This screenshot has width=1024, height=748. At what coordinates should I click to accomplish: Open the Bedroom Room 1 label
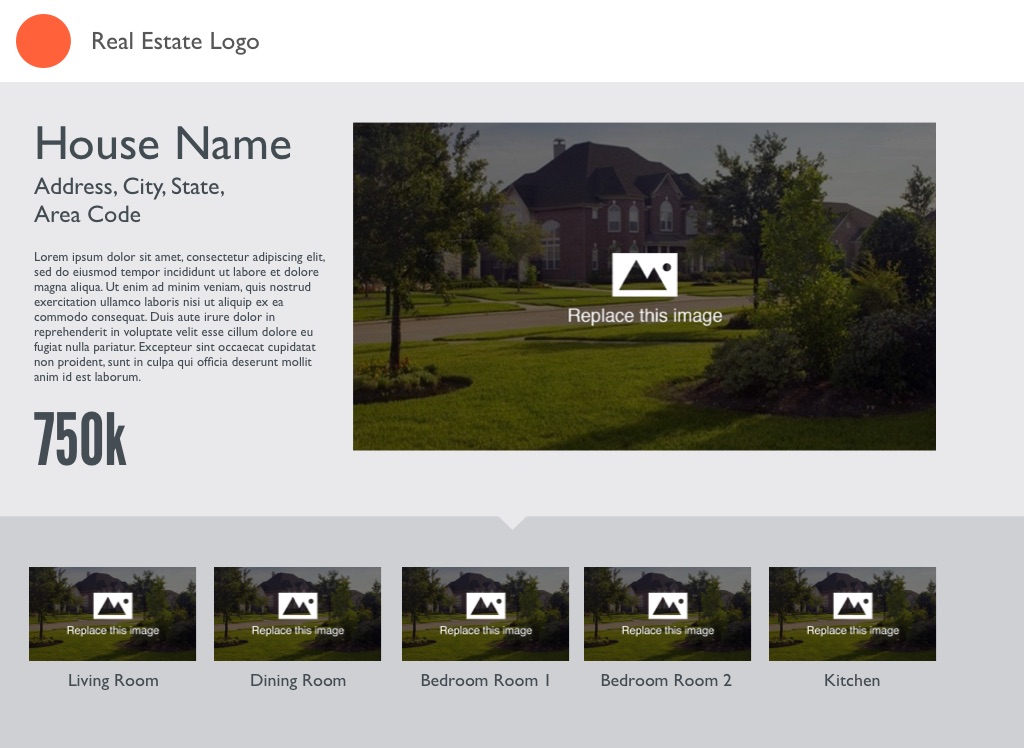pos(486,681)
